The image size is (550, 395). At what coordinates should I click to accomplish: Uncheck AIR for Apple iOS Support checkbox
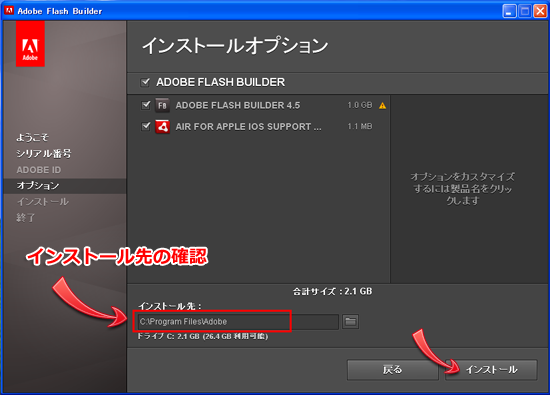click(146, 126)
